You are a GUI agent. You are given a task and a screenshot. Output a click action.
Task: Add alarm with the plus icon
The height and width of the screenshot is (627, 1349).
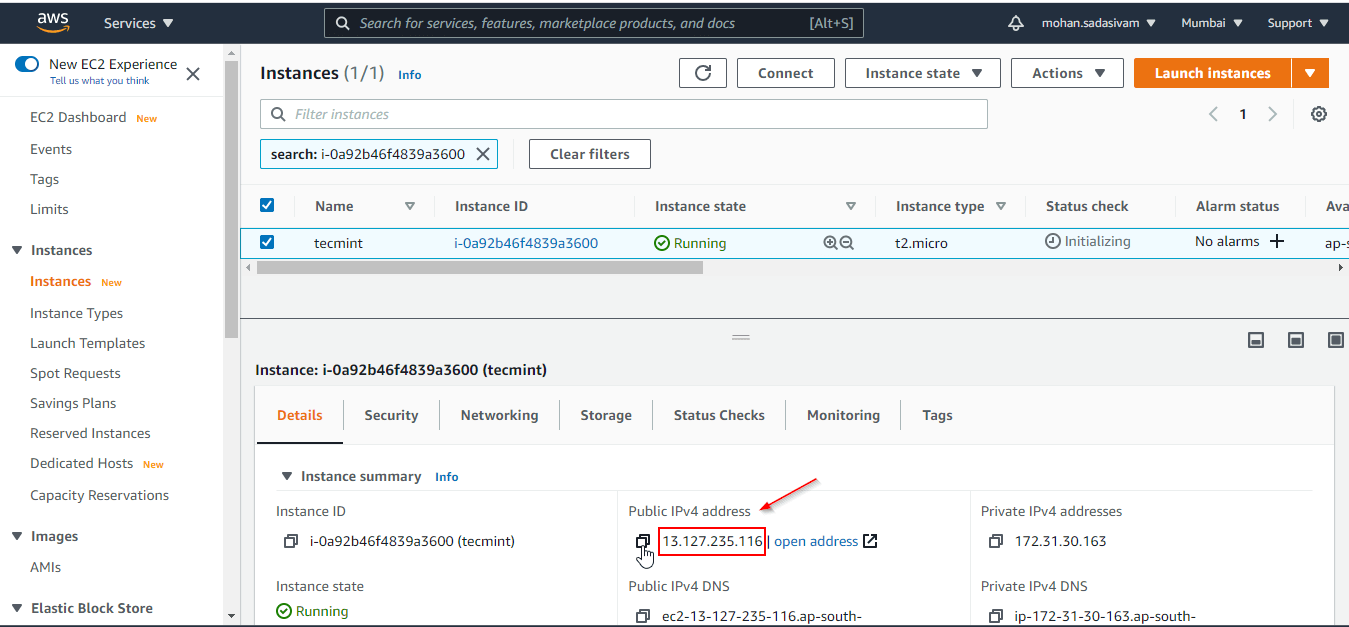click(1277, 241)
